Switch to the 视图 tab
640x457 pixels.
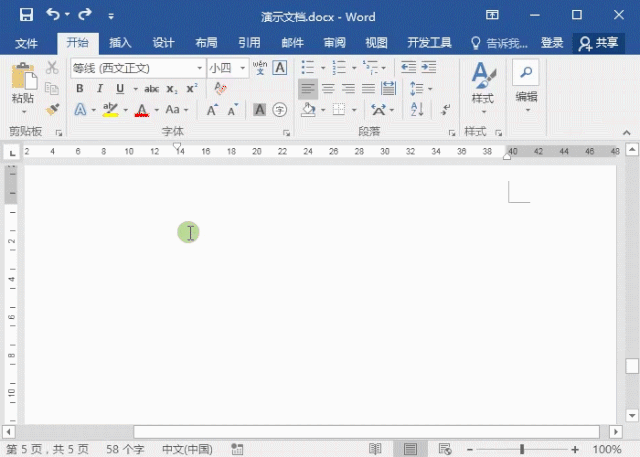pos(376,42)
